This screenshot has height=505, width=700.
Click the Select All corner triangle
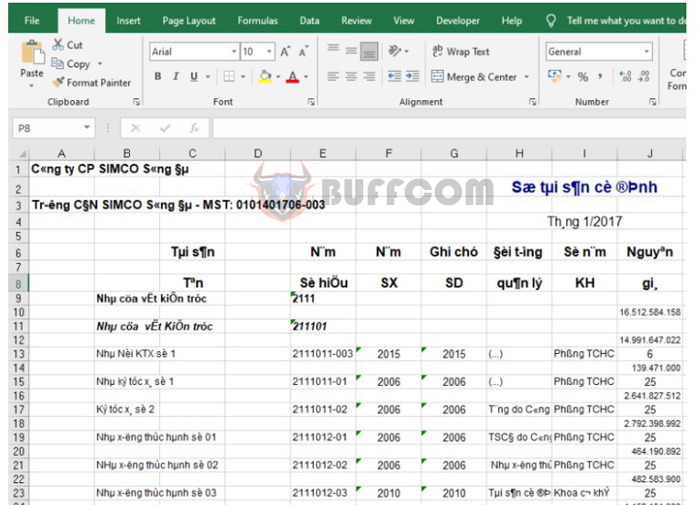[x=21, y=154]
